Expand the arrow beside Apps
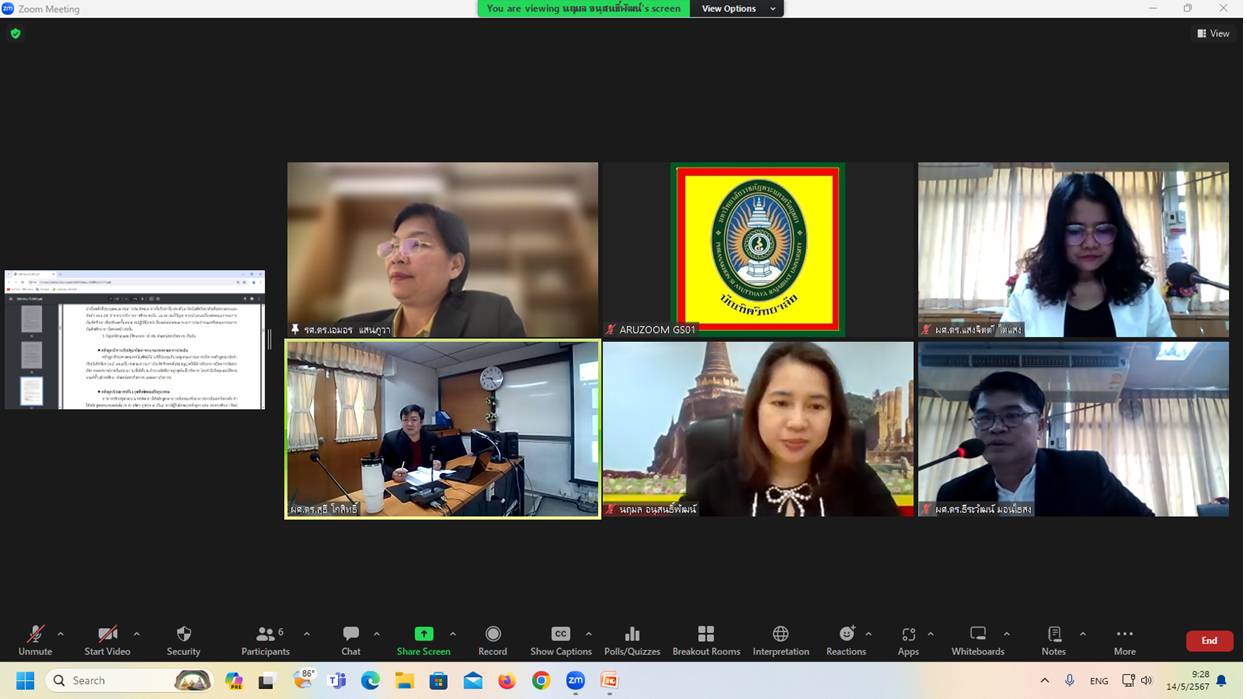This screenshot has height=699, width=1247. 930,634
